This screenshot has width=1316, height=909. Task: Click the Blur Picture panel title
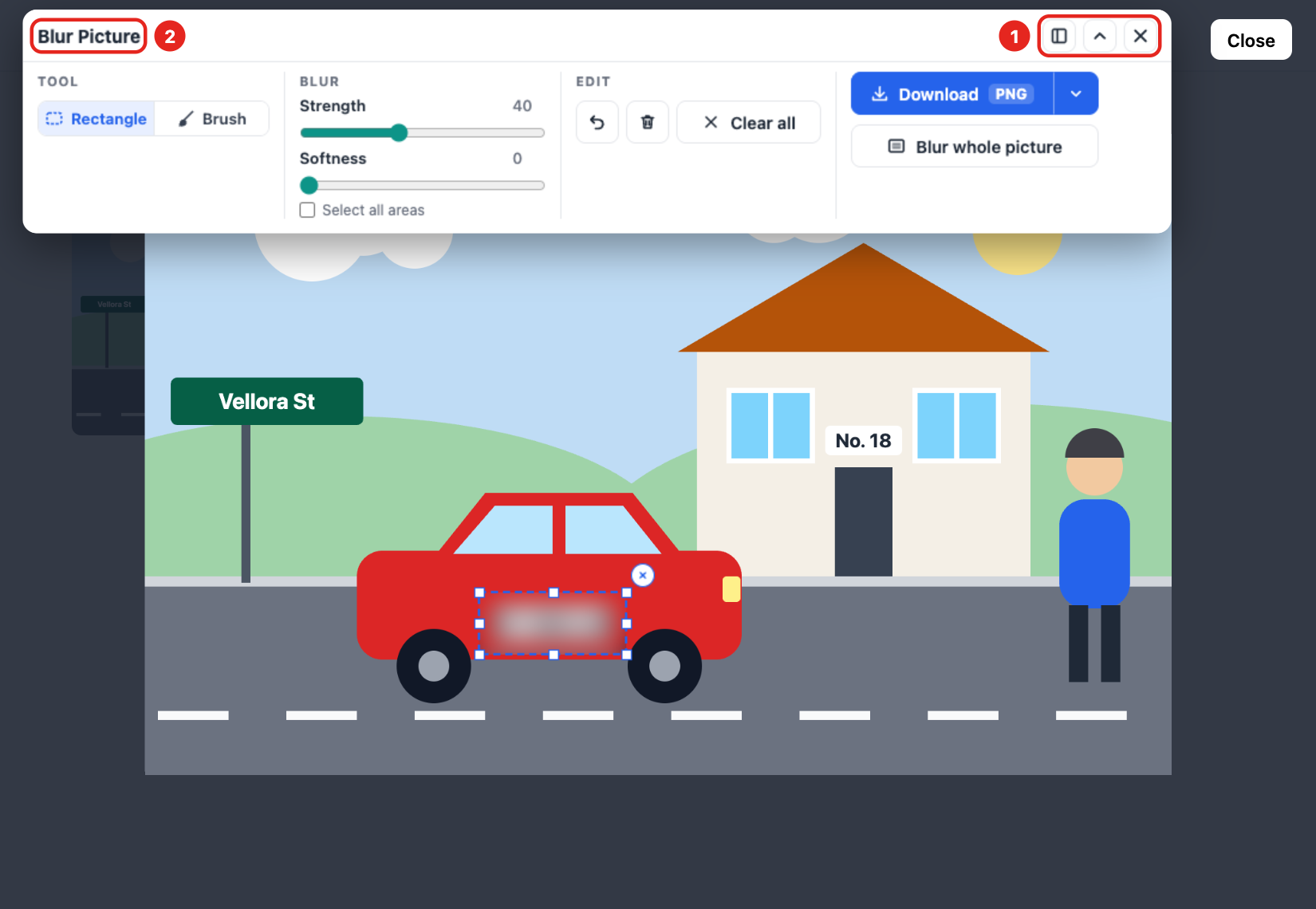tap(89, 37)
